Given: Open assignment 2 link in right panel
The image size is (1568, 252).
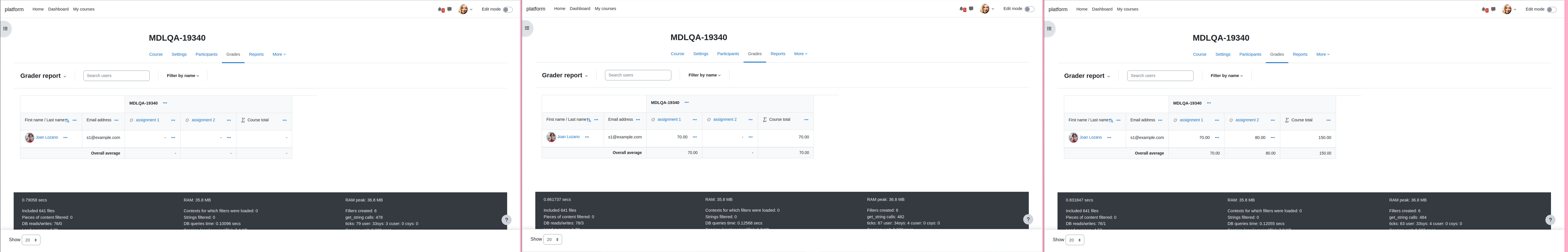Looking at the screenshot, I should 1247,120.
